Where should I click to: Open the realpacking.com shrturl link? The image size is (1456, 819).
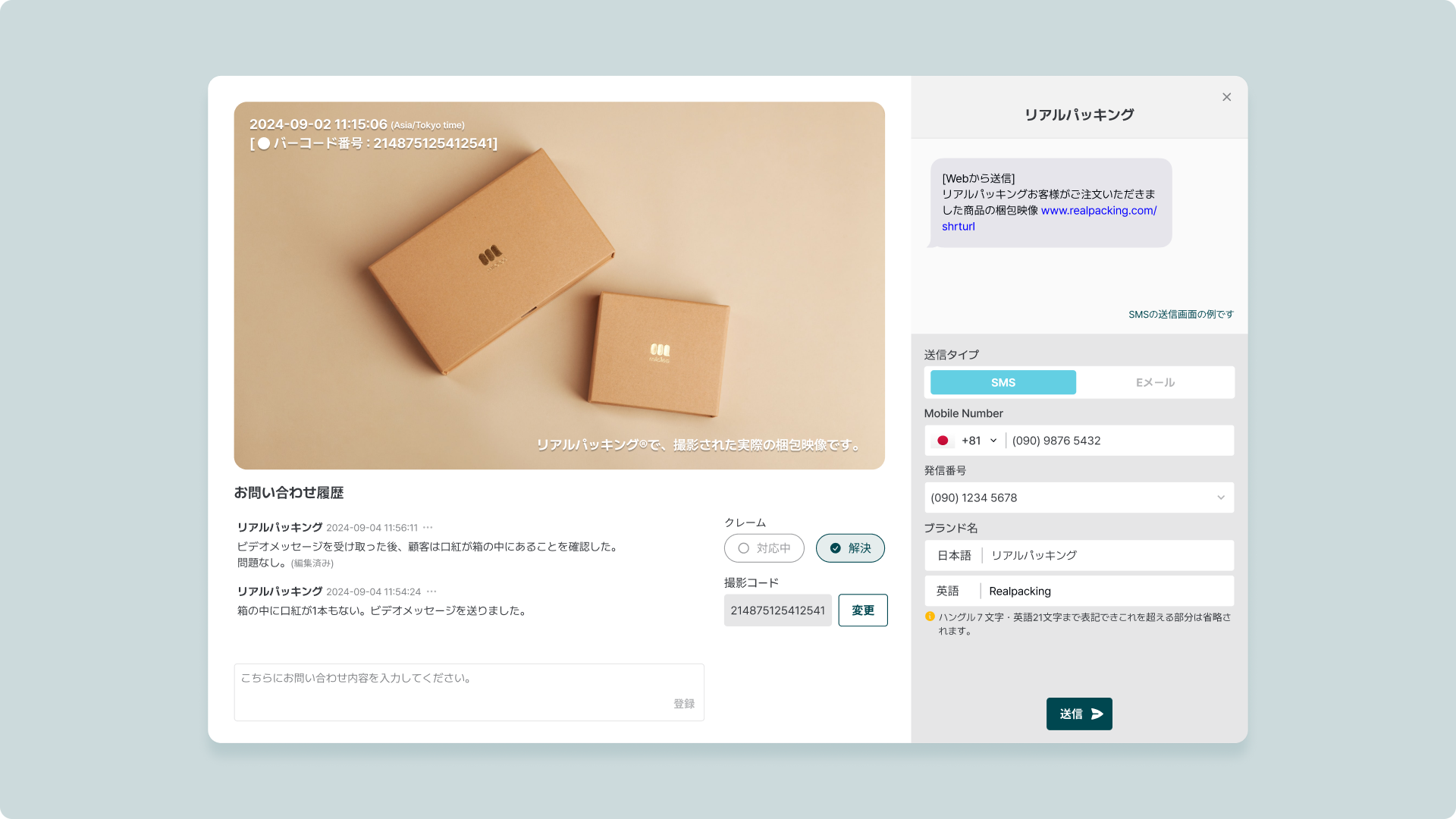pos(1098,211)
